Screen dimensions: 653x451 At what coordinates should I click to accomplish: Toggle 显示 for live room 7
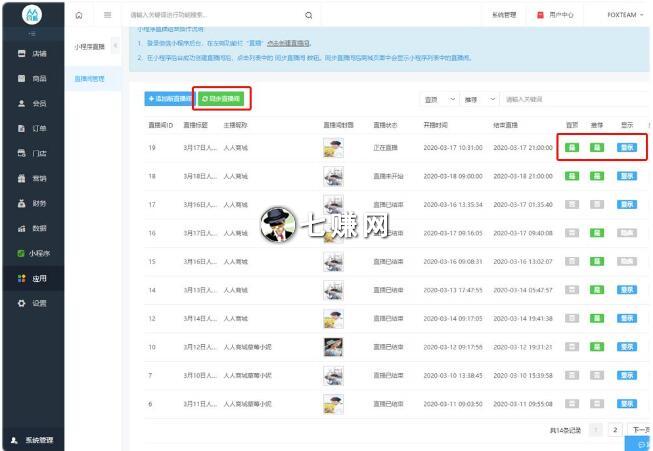tap(627, 375)
